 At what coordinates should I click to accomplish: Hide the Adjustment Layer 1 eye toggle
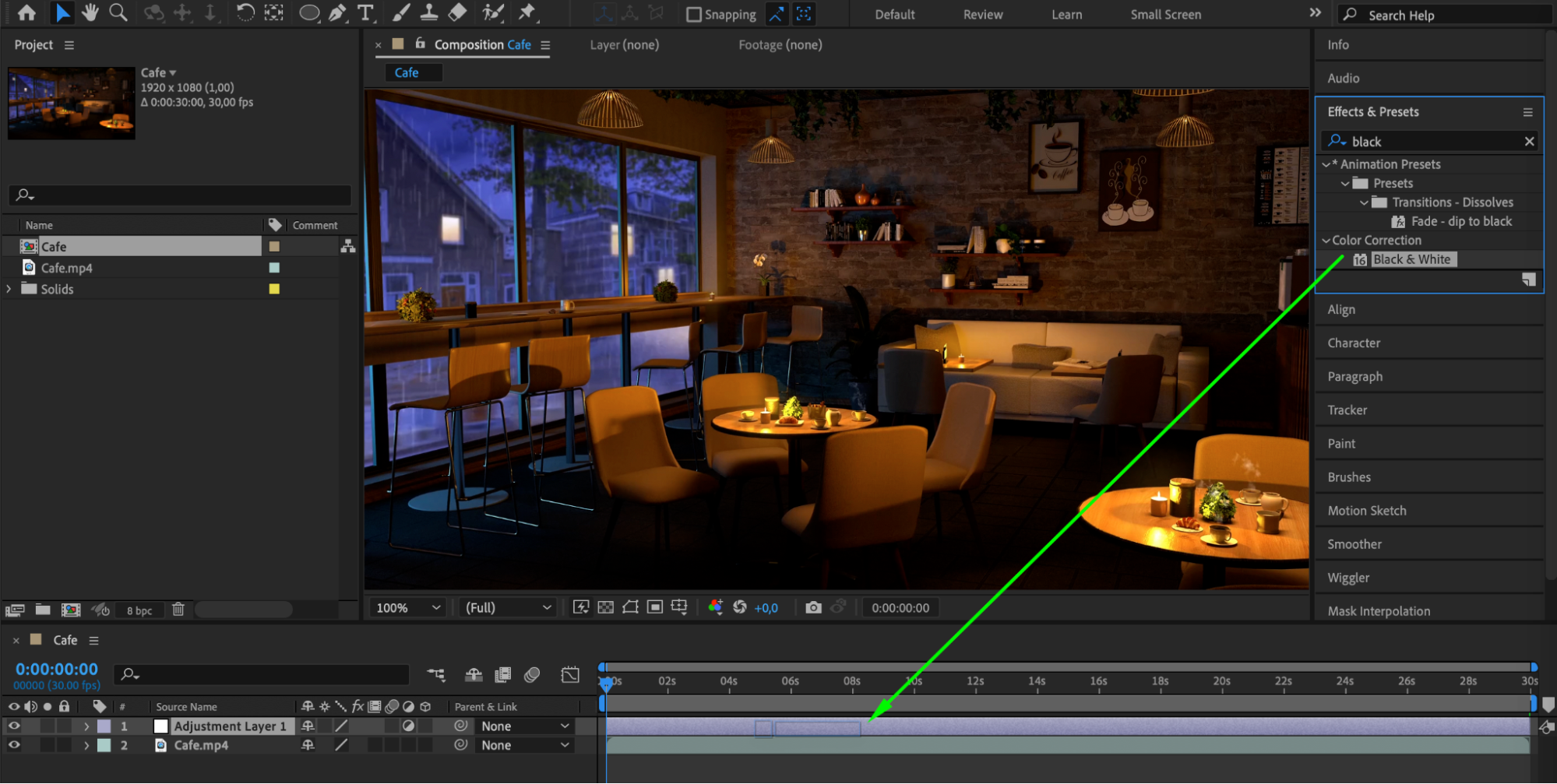14,726
